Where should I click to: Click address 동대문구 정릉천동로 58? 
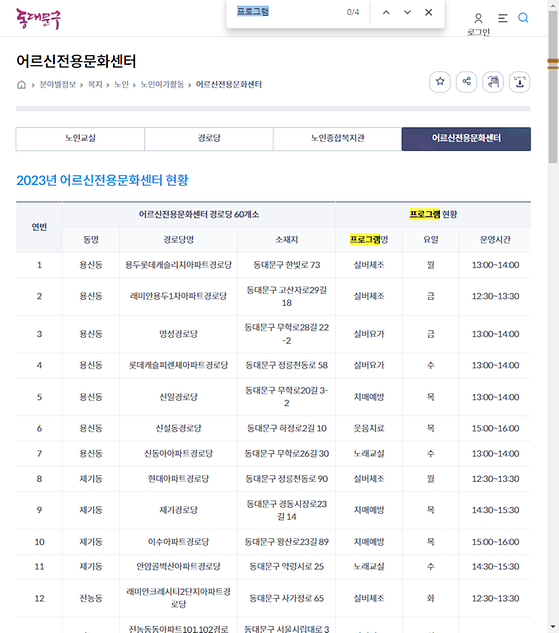287,365
